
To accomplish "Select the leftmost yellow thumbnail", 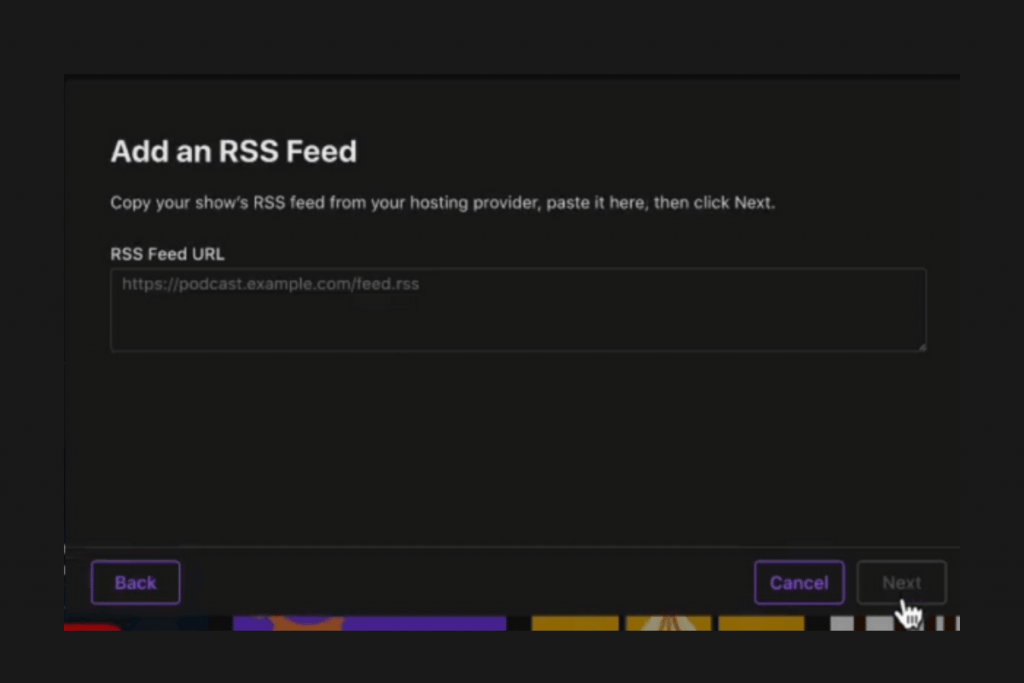I will [x=574, y=623].
